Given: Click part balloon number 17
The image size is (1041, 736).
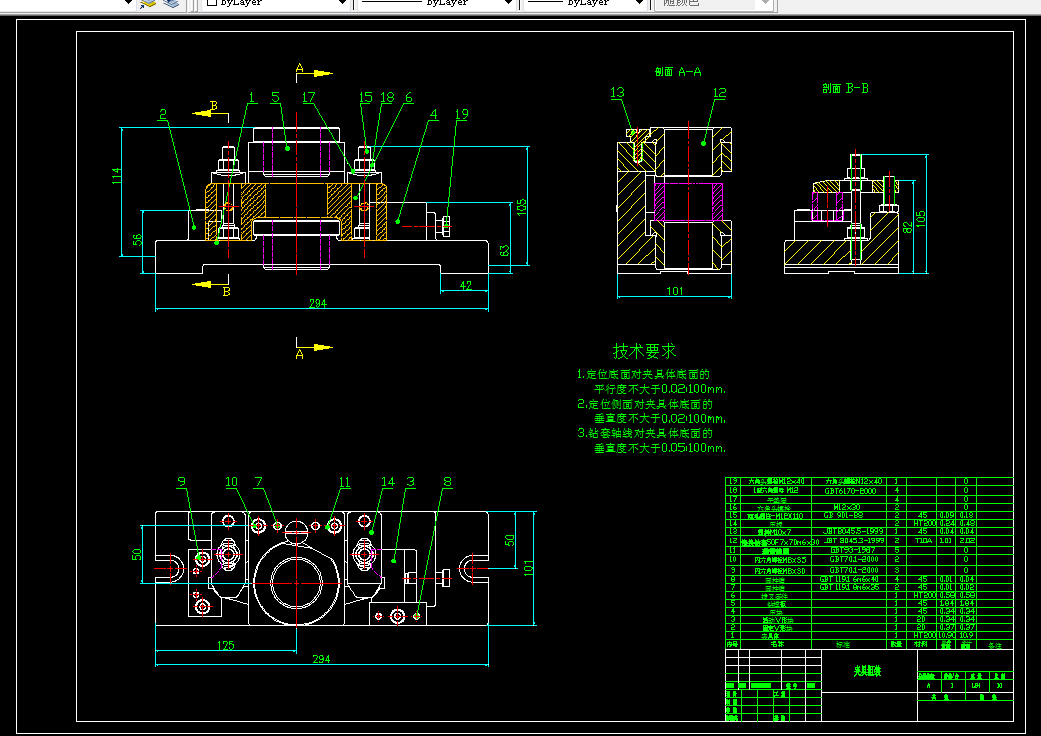Looking at the screenshot, I should click(x=309, y=98).
